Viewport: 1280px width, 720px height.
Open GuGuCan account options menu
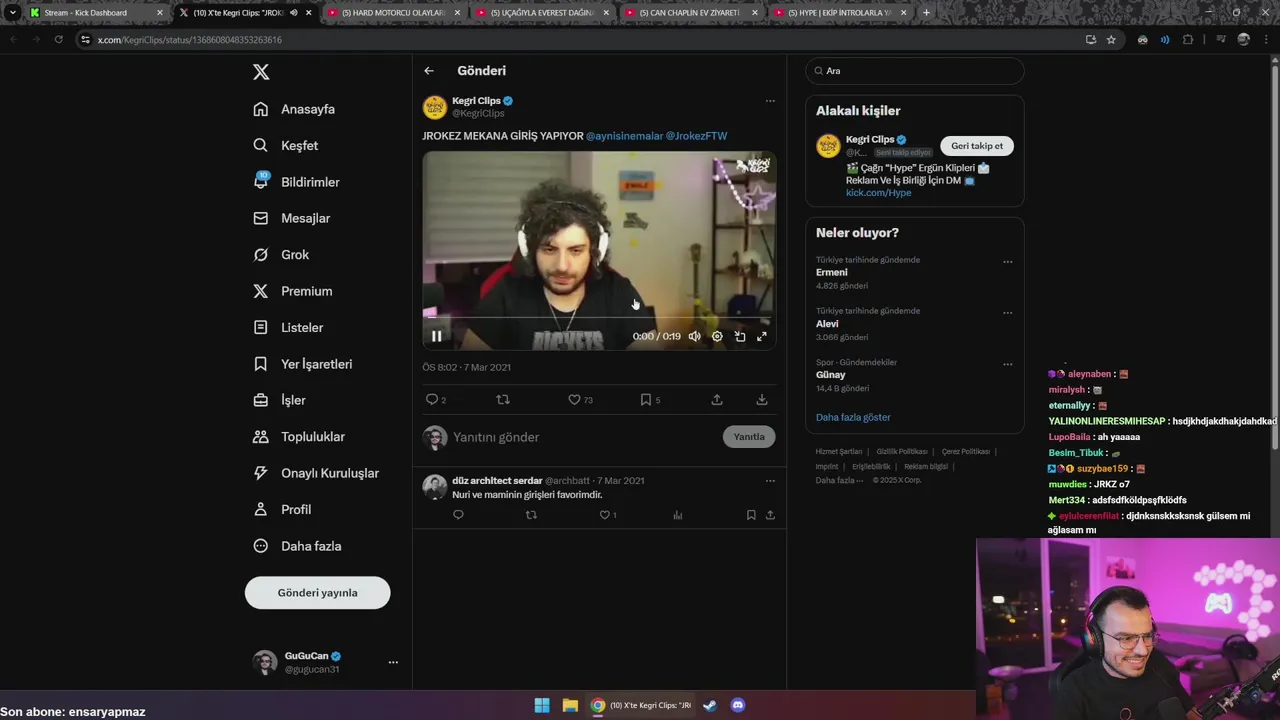(393, 662)
